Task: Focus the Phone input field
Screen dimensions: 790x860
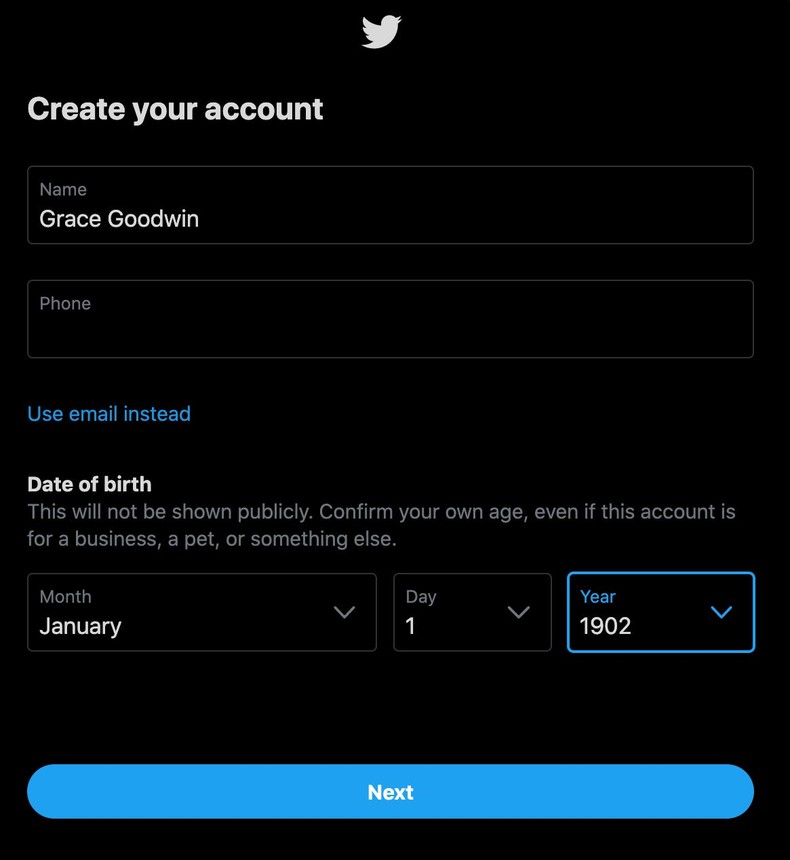Action: click(390, 318)
